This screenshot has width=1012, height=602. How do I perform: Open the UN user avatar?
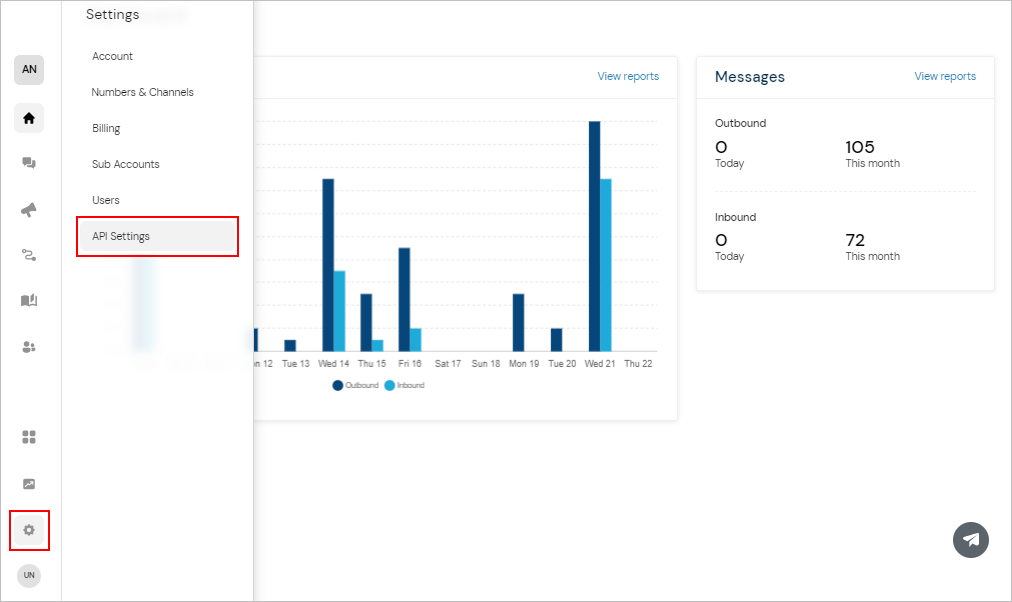tap(29, 576)
